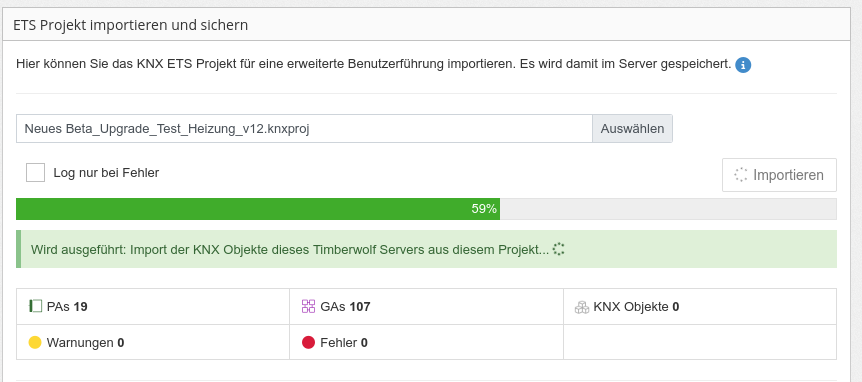Click the Fehler 0 counter cell
The image size is (862, 382).
[x=427, y=342]
